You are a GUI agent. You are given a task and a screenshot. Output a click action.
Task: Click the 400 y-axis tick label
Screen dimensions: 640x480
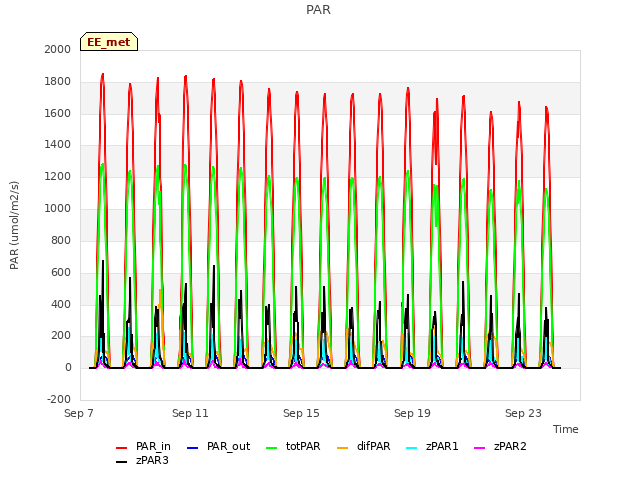[x=61, y=304]
